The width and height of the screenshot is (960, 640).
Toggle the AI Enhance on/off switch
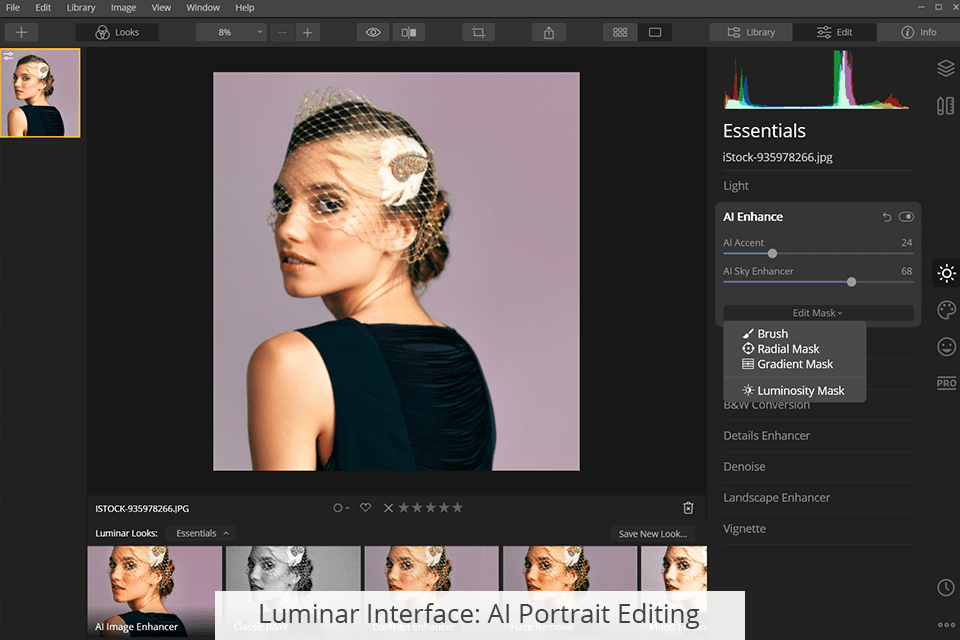906,217
